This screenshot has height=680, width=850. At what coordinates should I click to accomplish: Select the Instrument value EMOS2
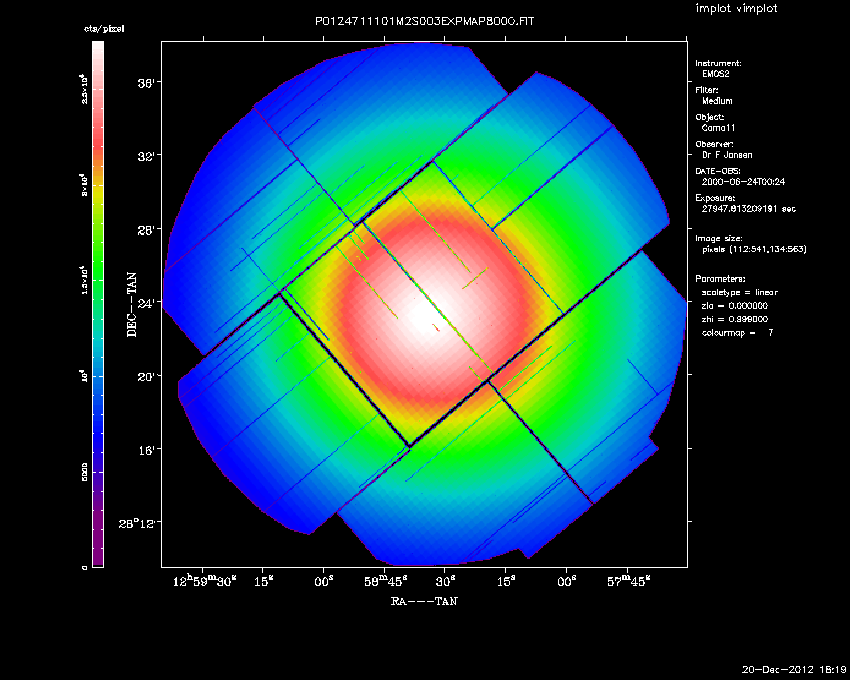[x=715, y=74]
